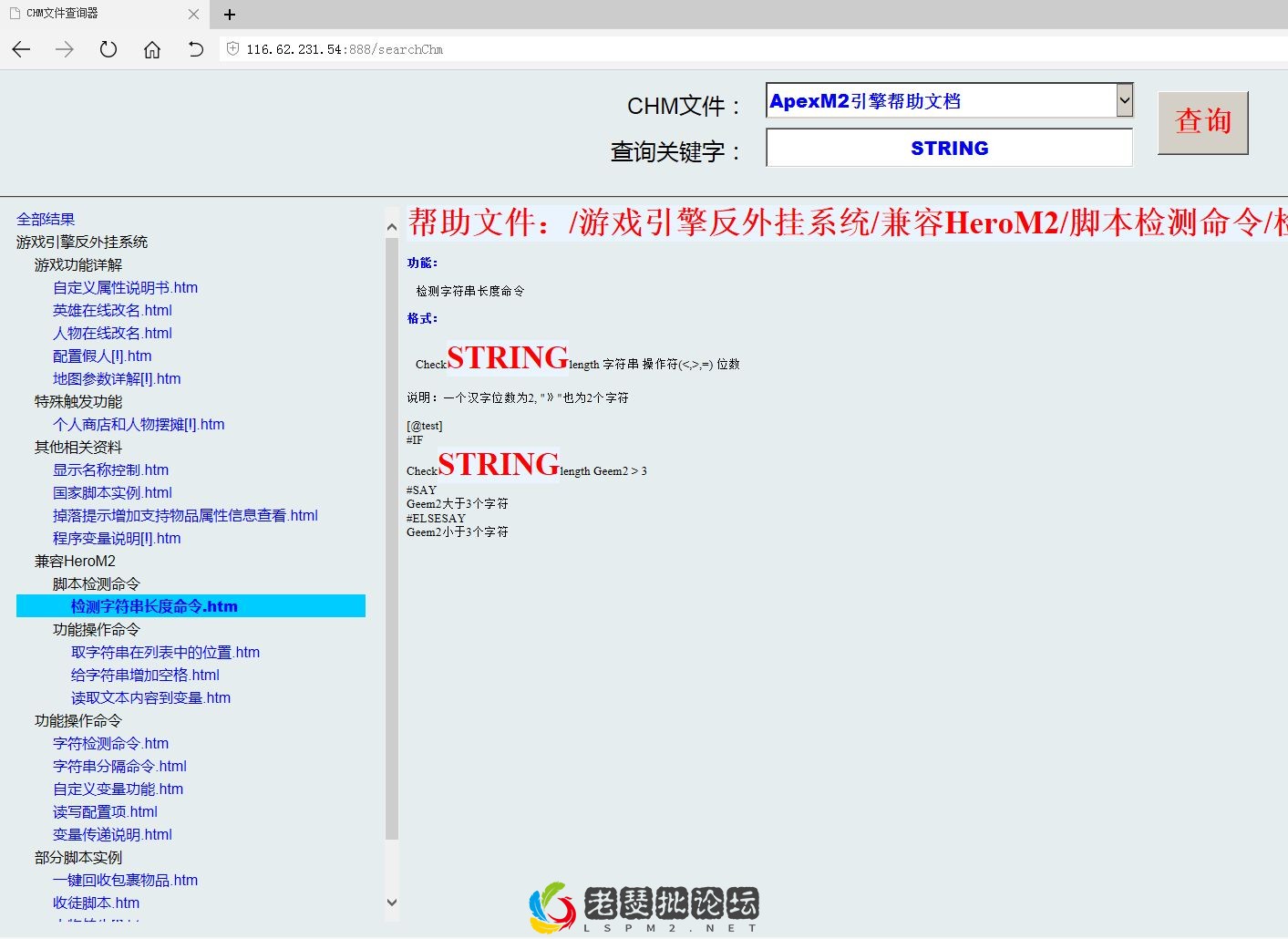Open 配置假人[!].htm
The image size is (1288, 939).
(102, 356)
